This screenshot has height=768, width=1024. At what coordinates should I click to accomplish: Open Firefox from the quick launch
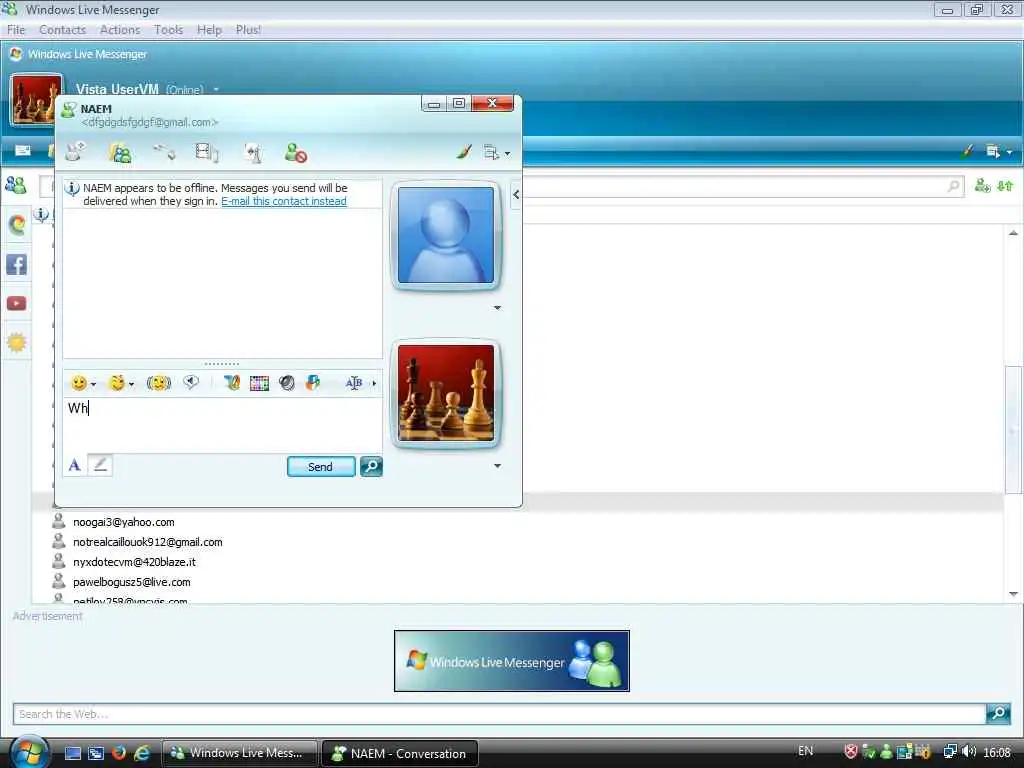119,753
